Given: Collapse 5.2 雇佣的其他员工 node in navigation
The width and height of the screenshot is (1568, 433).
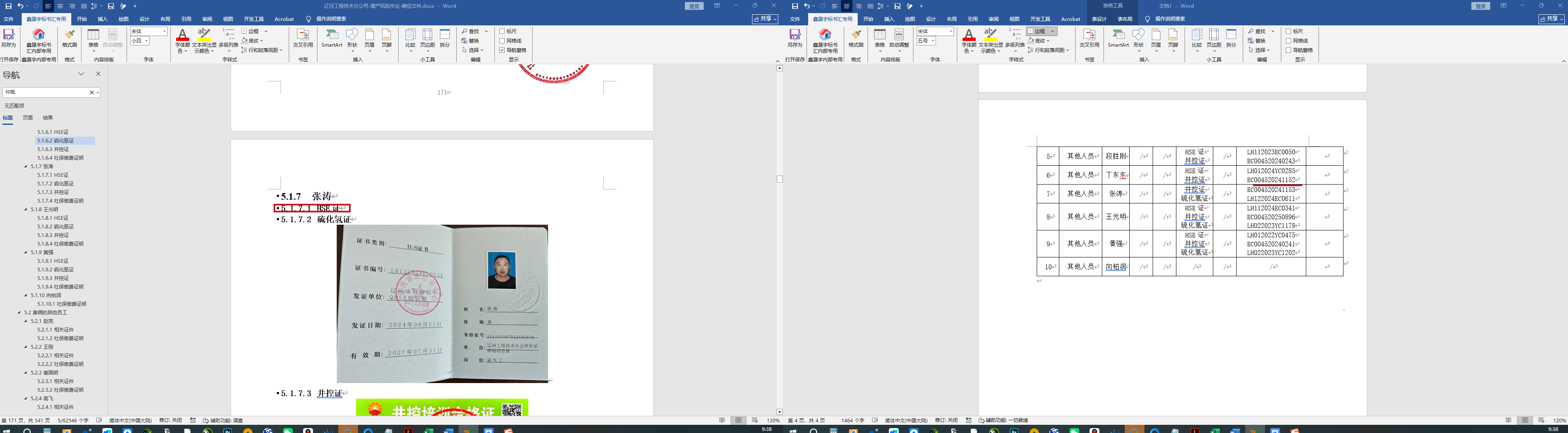Looking at the screenshot, I should (x=19, y=313).
